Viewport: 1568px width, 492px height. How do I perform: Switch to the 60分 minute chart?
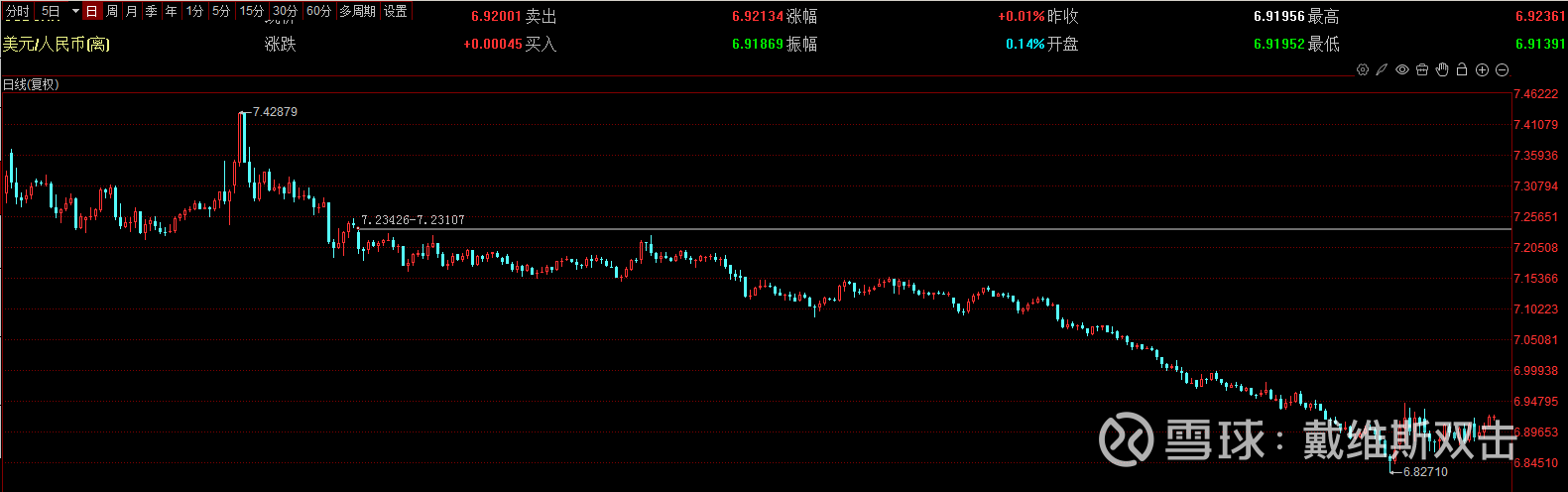pos(318,11)
